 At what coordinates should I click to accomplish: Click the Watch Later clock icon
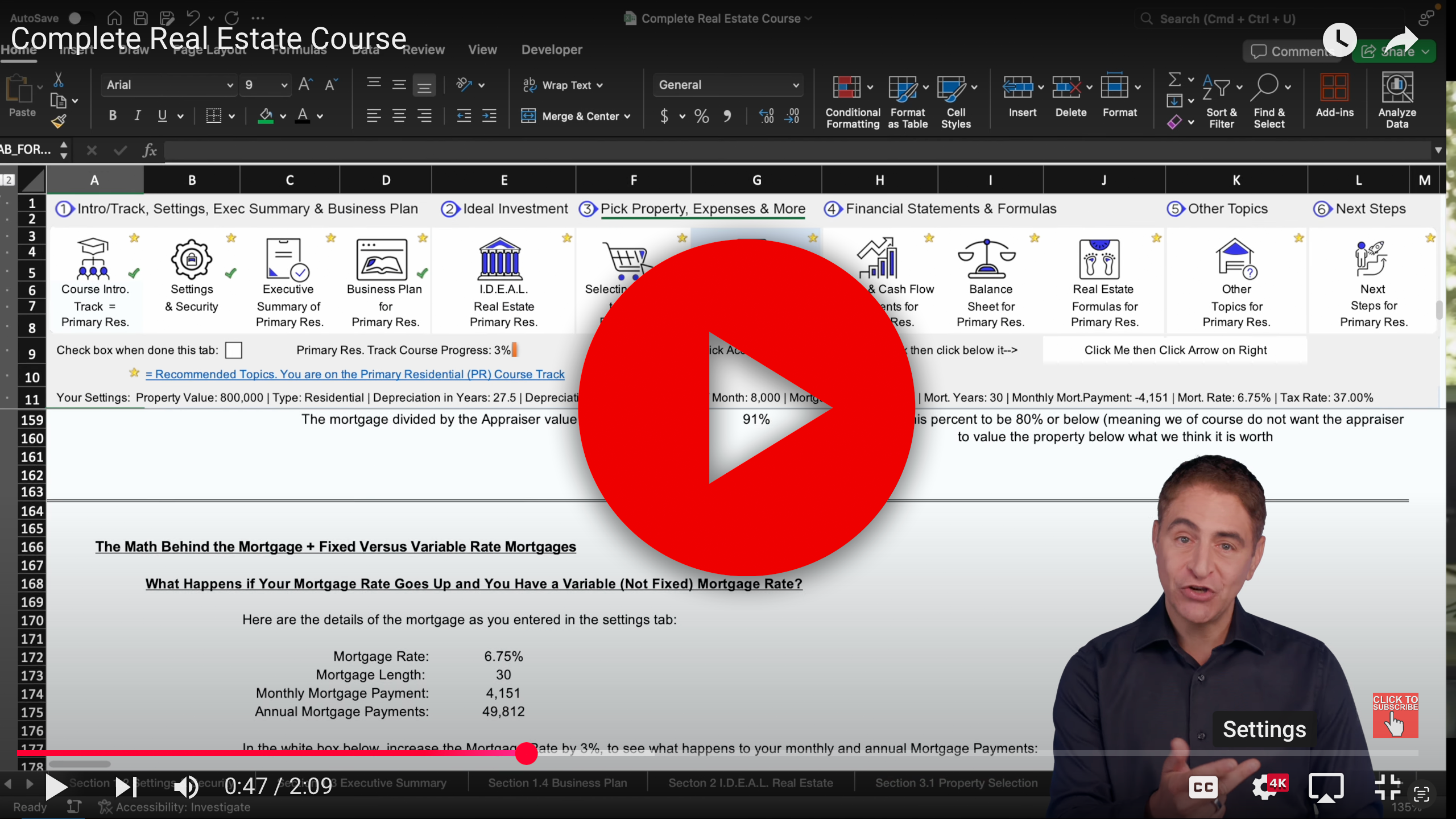coord(1340,40)
